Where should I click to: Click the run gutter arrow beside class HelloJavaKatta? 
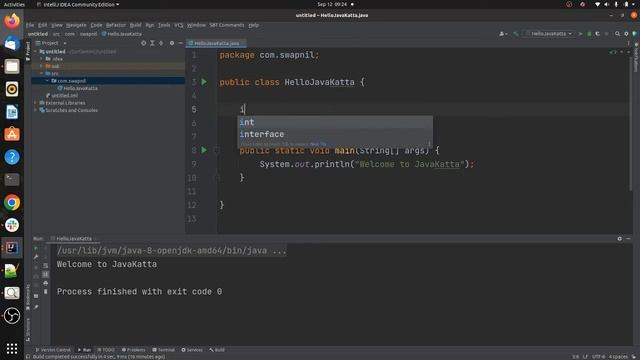coord(204,82)
